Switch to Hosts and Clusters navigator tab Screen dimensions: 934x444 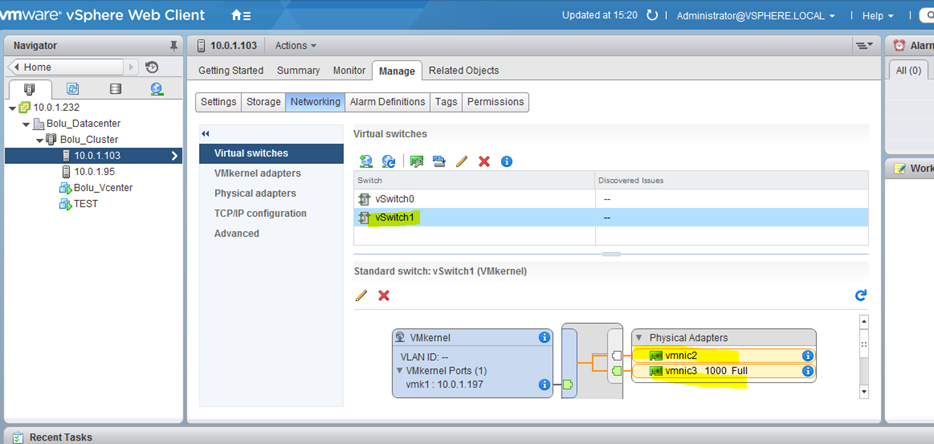pos(29,89)
